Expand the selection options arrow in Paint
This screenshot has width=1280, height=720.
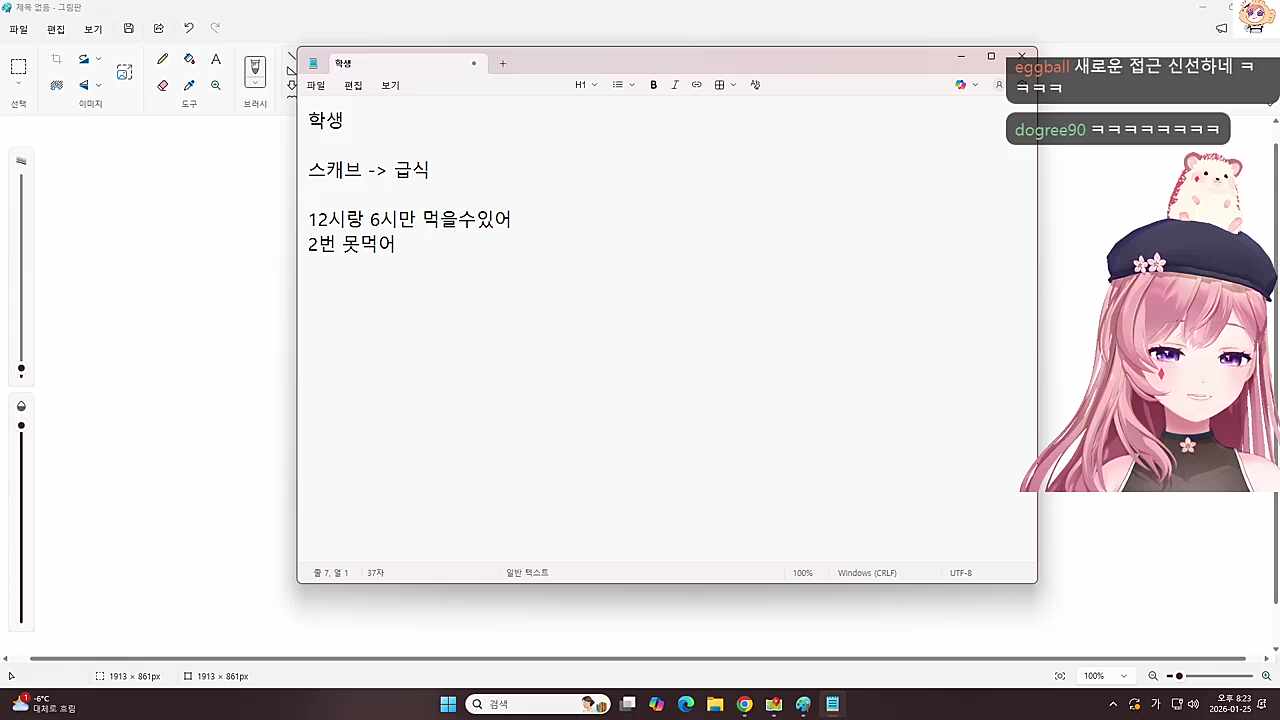click(x=18, y=84)
